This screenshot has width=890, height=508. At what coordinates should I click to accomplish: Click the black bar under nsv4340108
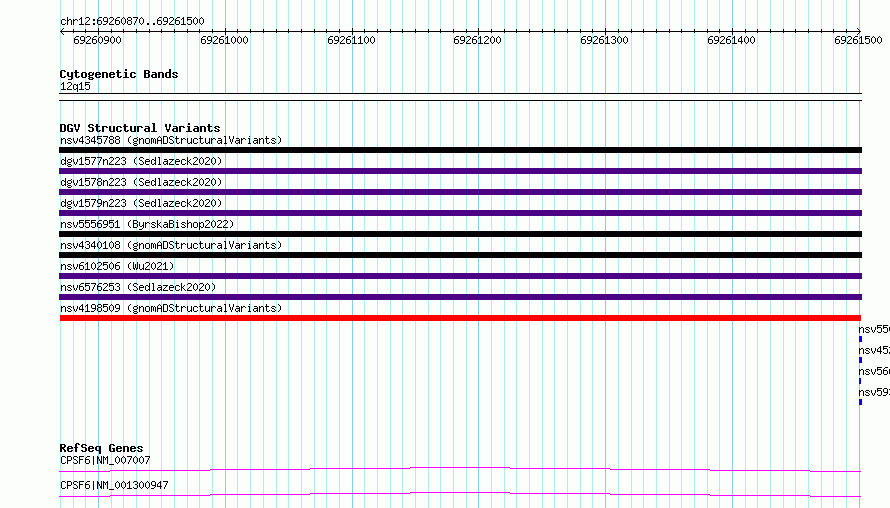pyautogui.click(x=460, y=255)
